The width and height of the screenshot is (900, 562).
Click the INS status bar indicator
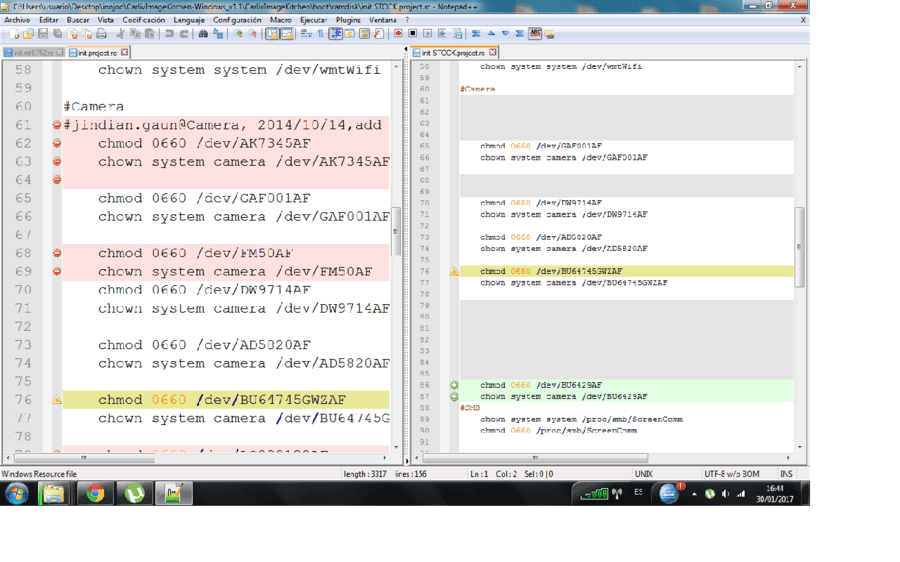(786, 474)
